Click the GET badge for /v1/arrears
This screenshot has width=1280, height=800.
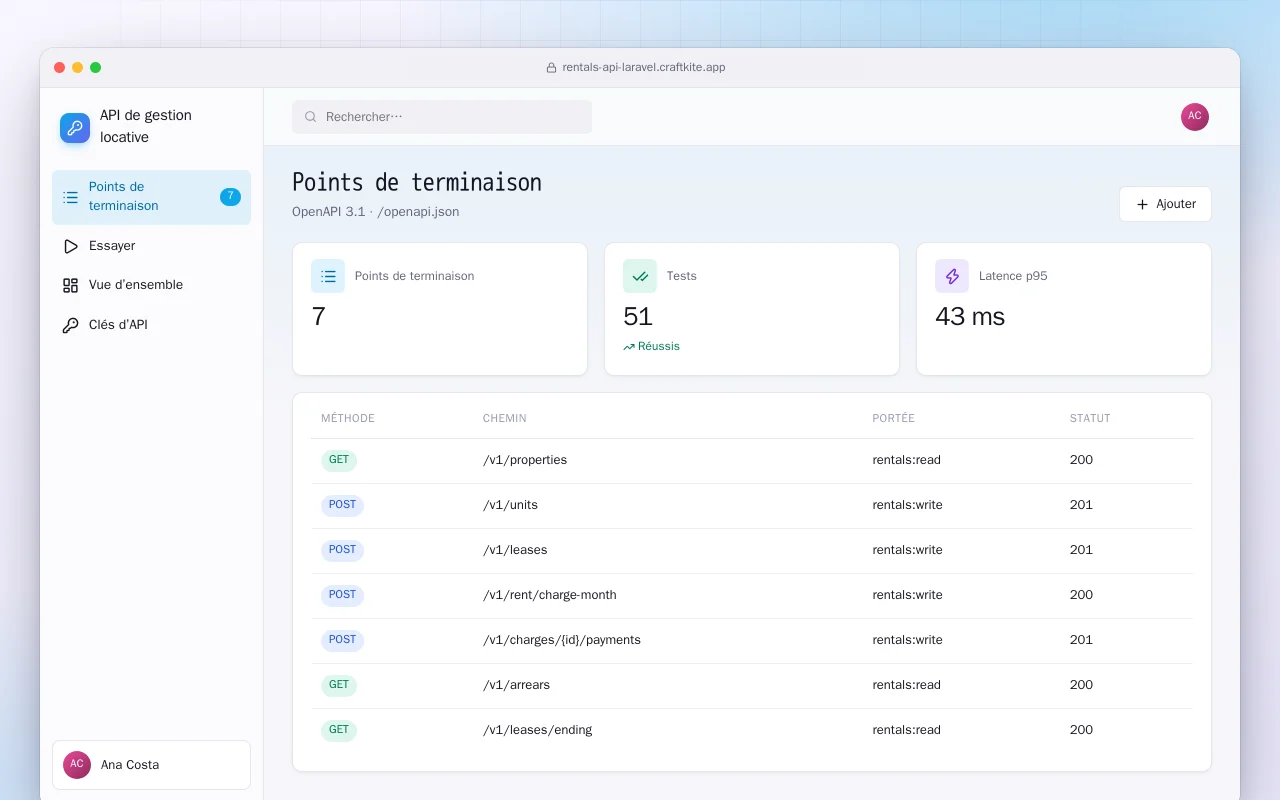pyautogui.click(x=339, y=685)
